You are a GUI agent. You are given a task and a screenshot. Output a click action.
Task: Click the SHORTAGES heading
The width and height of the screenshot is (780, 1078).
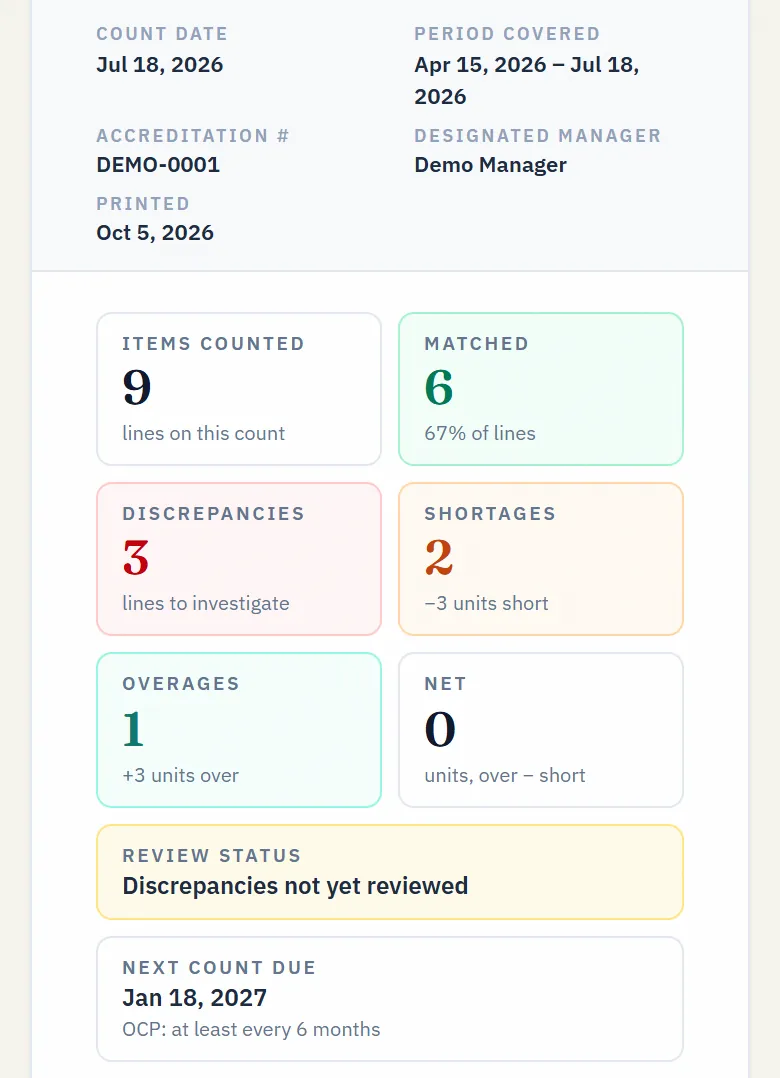(490, 514)
